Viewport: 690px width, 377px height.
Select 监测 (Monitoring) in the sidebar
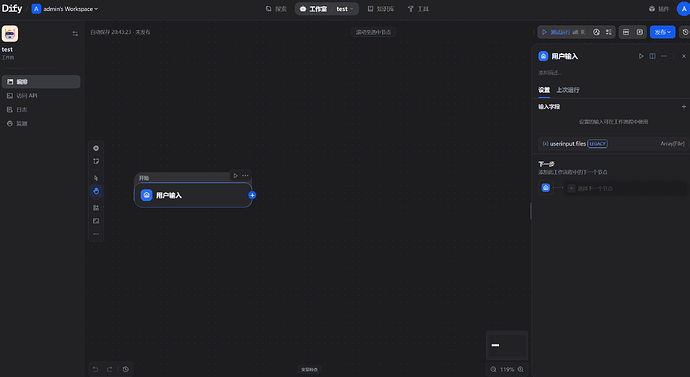(x=41, y=124)
